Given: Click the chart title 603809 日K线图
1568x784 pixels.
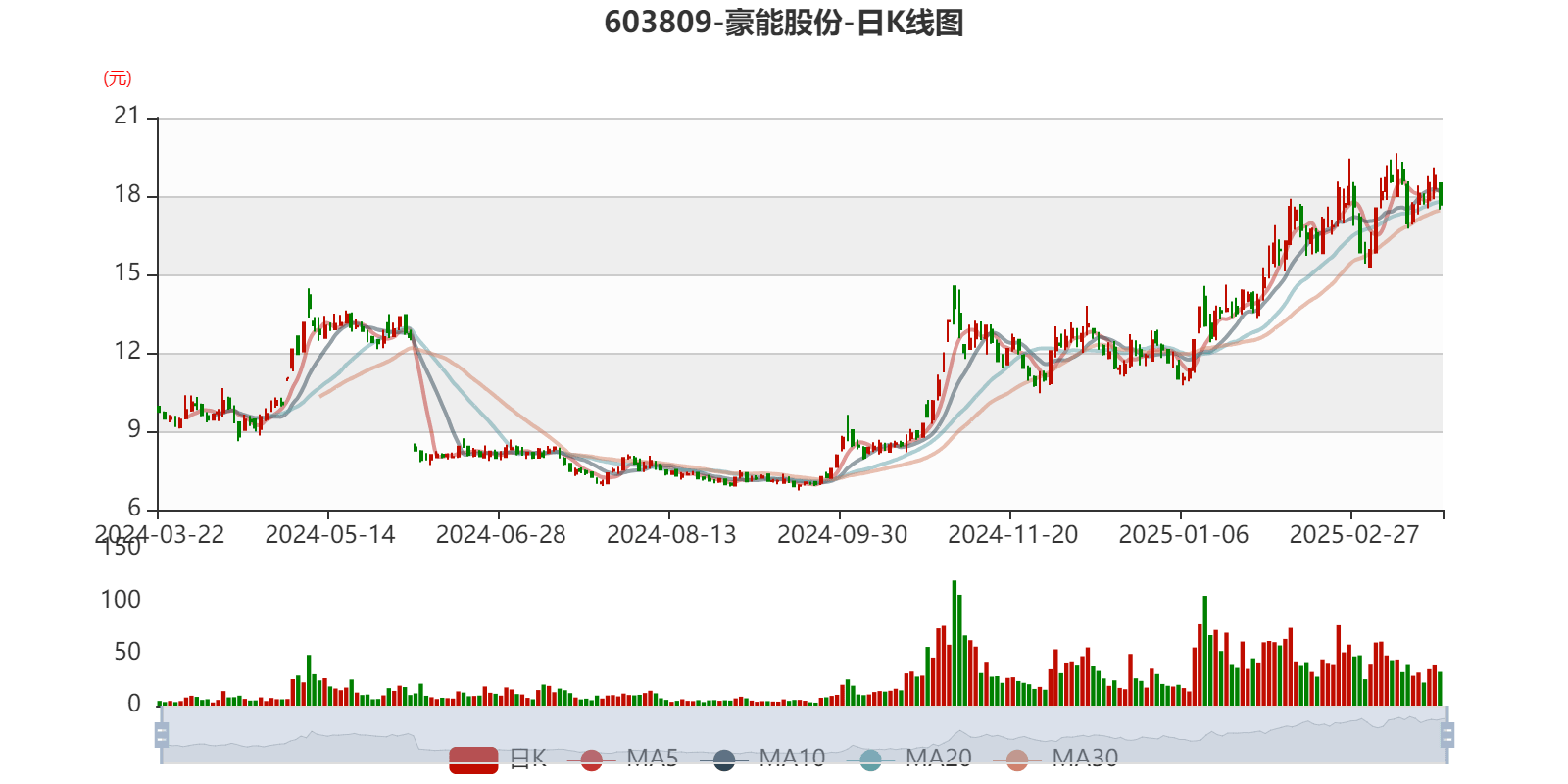Looking at the screenshot, I should coord(783,23).
